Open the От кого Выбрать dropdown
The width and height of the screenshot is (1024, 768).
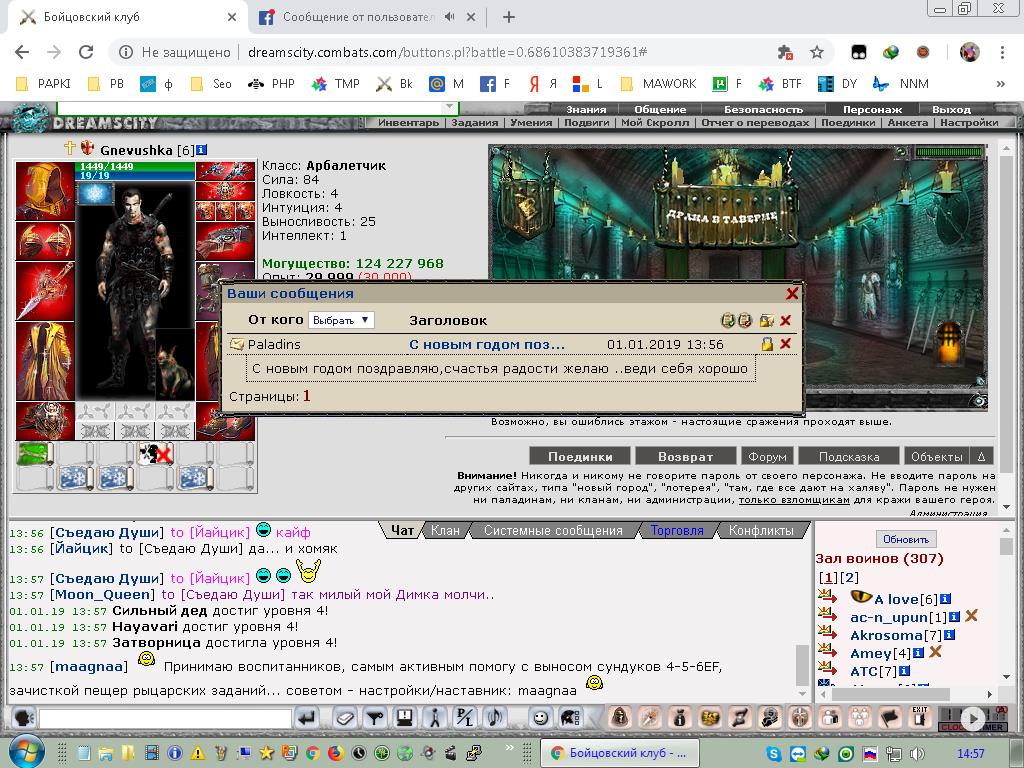pyautogui.click(x=341, y=320)
